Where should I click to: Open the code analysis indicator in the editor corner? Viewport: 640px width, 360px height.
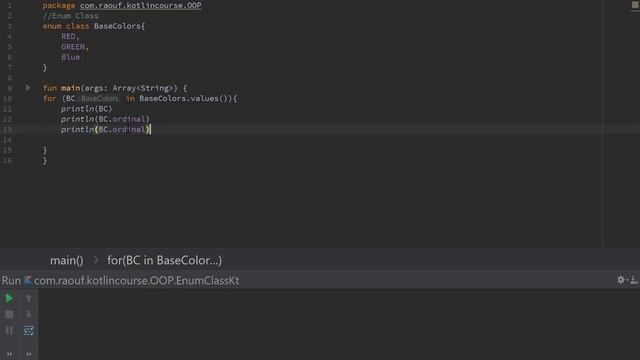tap(635, 5)
